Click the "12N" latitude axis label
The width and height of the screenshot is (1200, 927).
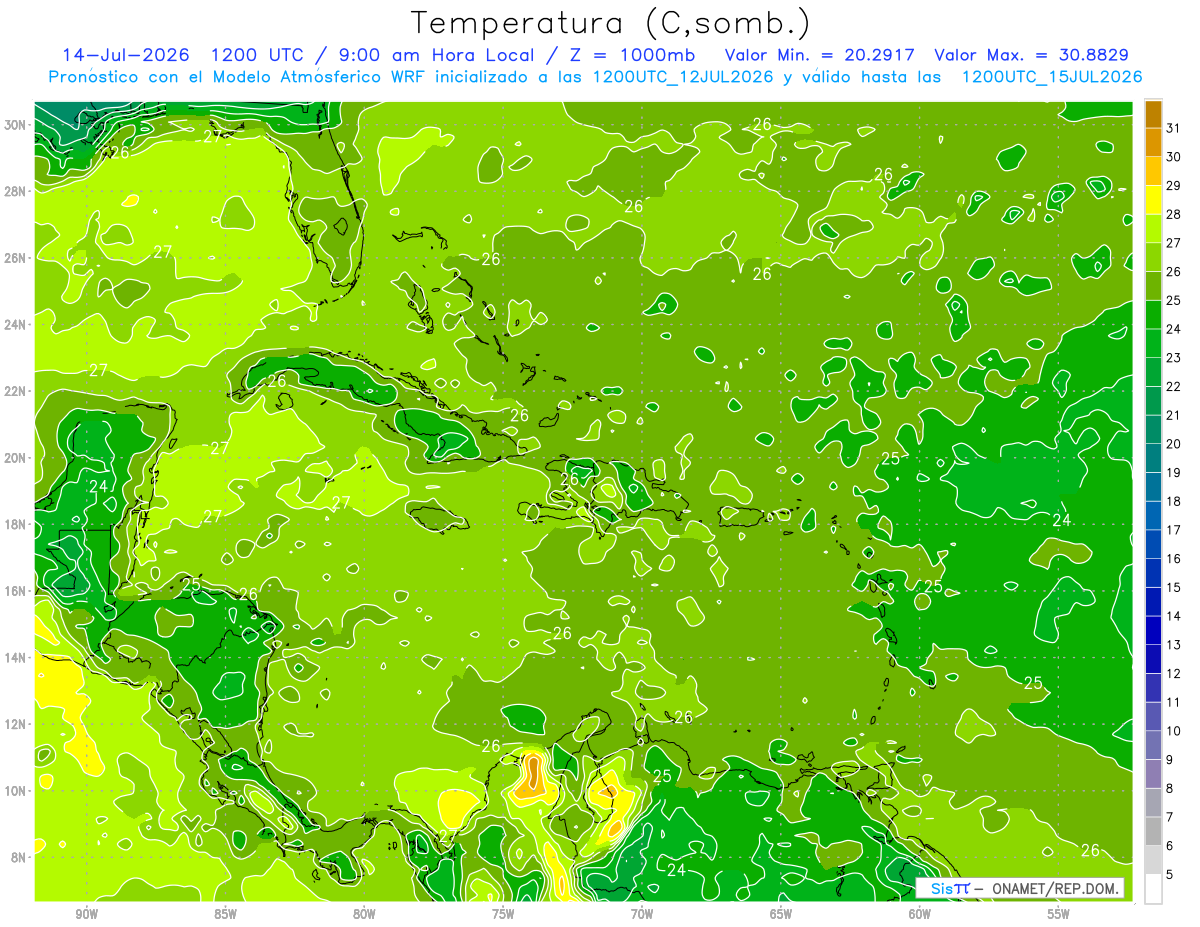[15, 724]
